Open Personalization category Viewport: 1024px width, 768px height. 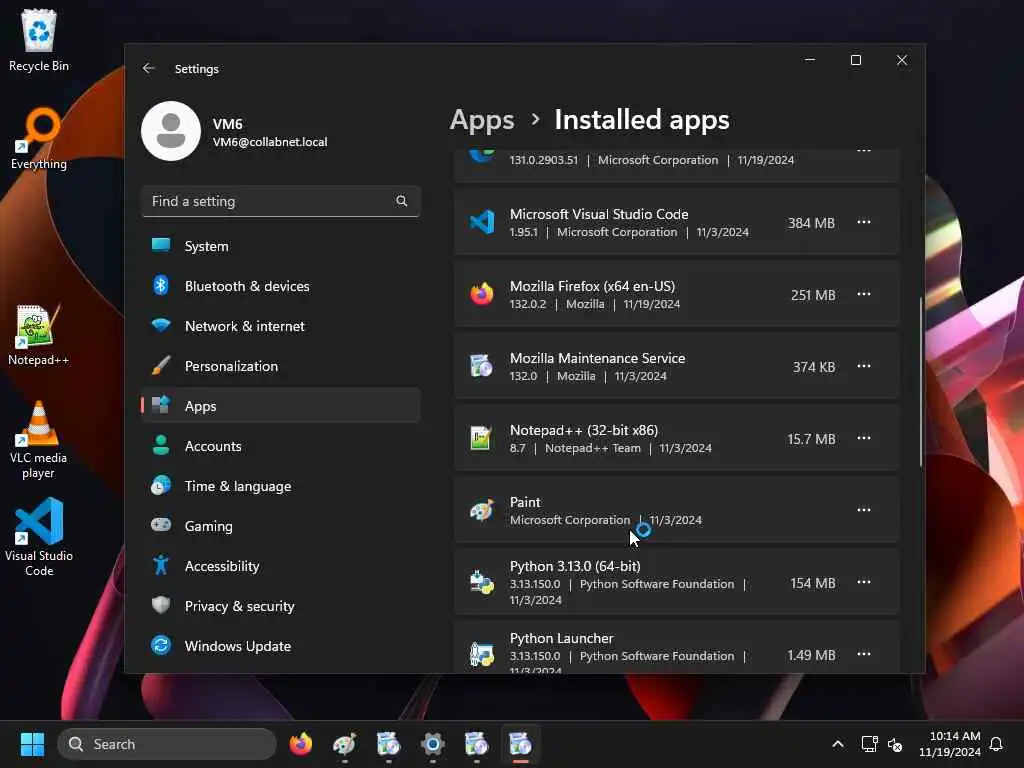tap(281, 365)
